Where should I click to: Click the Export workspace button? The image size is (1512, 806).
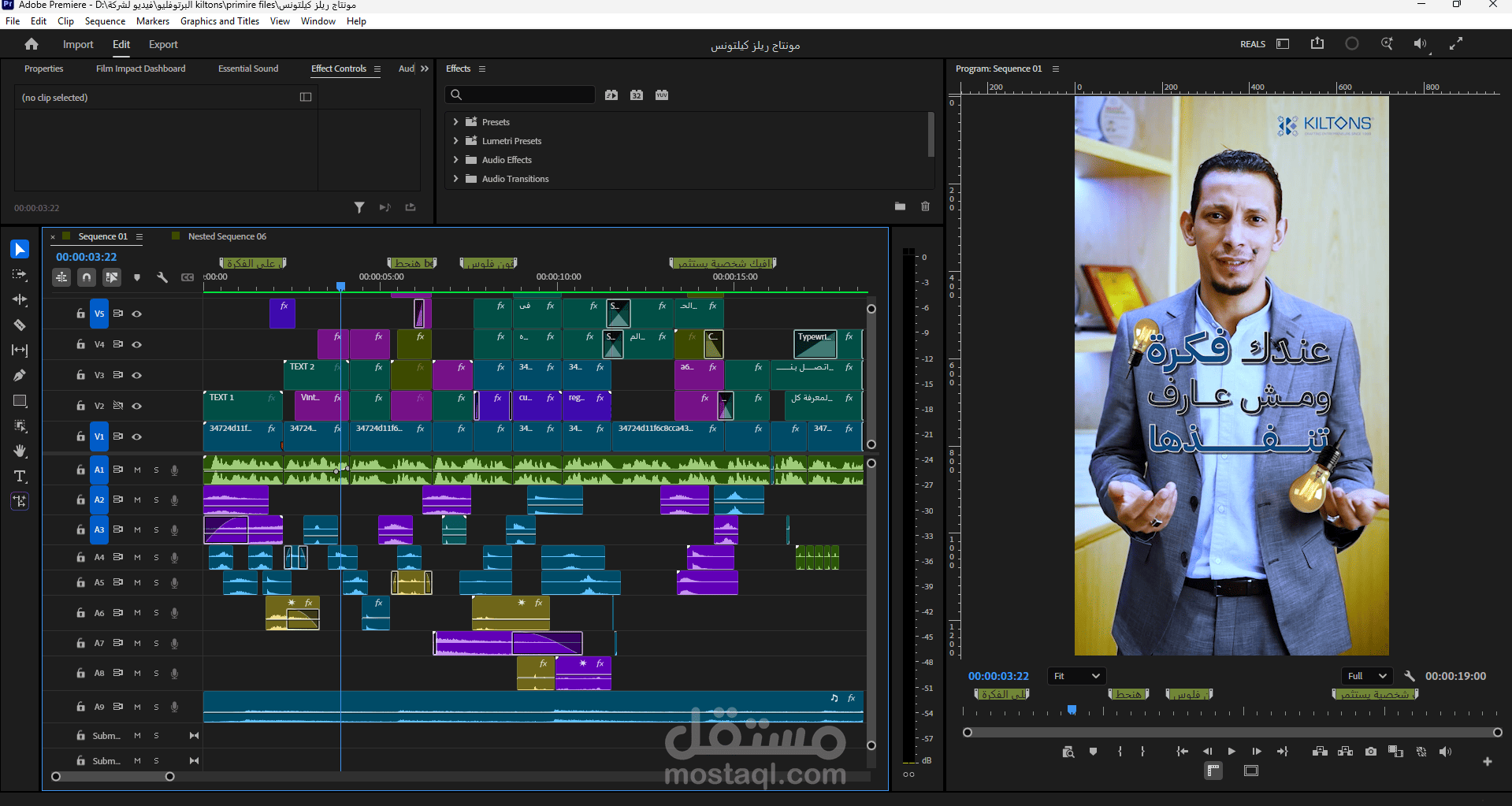click(x=163, y=44)
